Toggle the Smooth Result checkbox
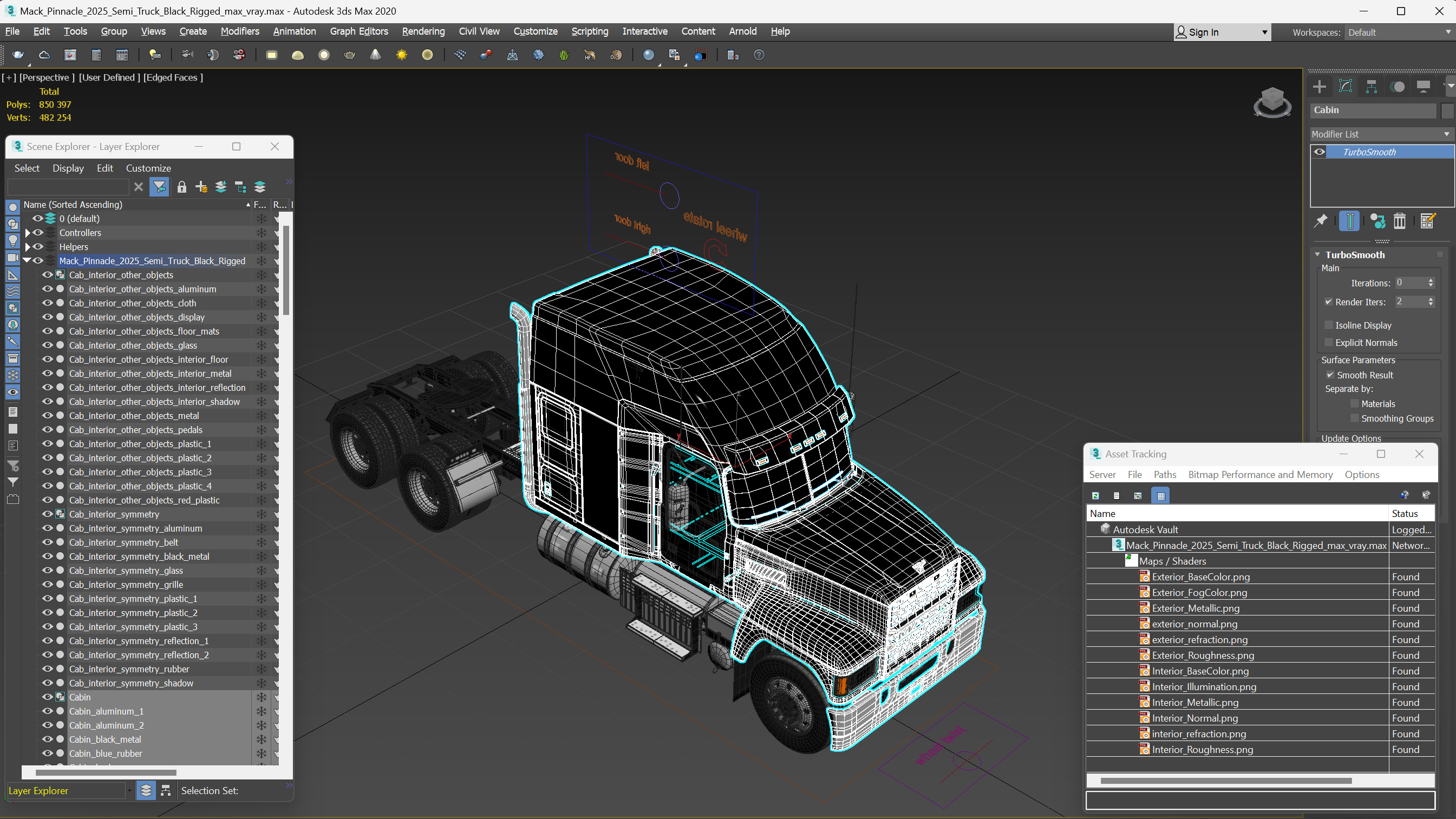 pyautogui.click(x=1330, y=375)
